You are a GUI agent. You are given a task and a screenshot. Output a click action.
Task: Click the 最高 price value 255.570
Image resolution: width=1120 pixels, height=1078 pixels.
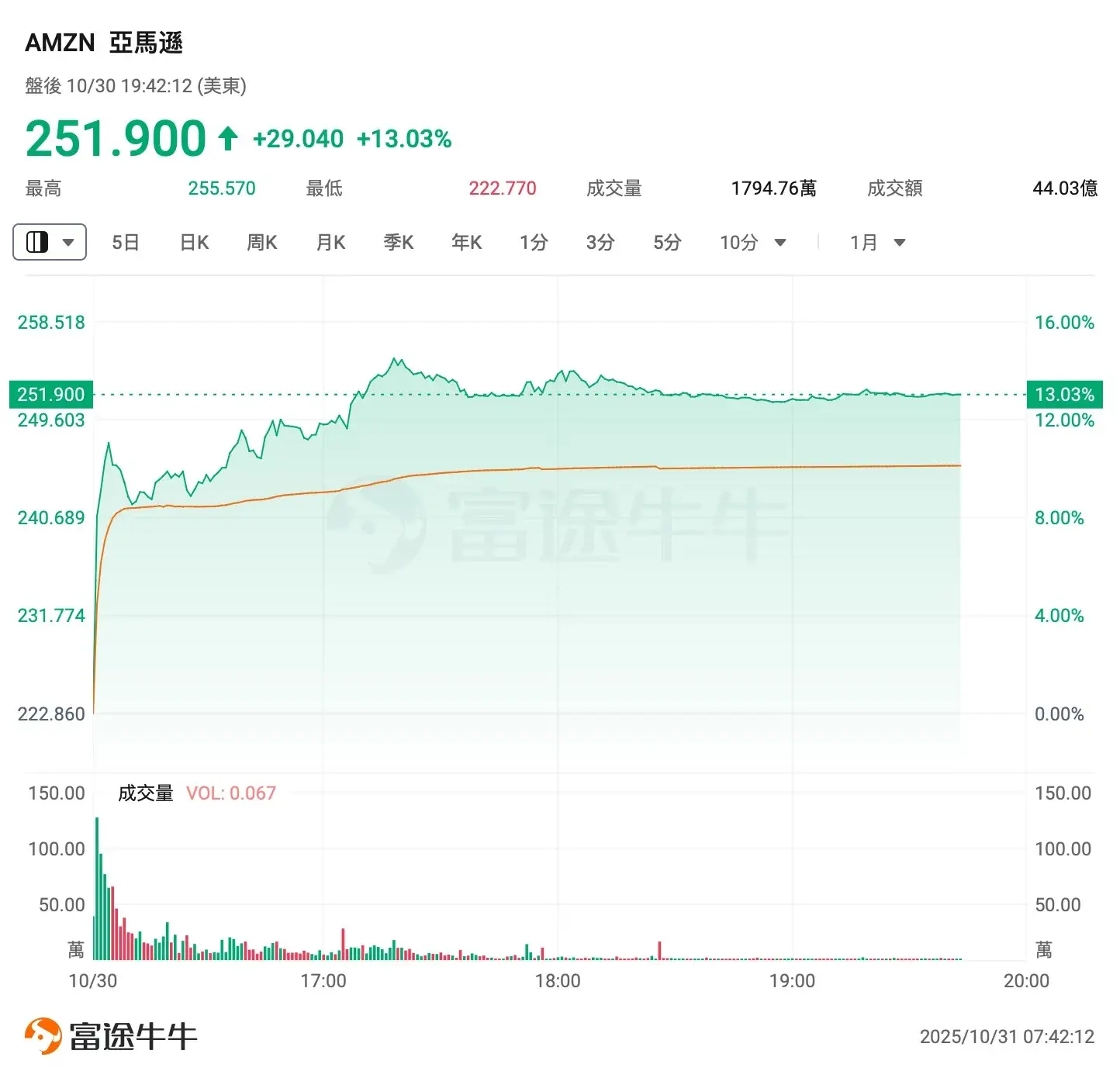pyautogui.click(x=221, y=188)
